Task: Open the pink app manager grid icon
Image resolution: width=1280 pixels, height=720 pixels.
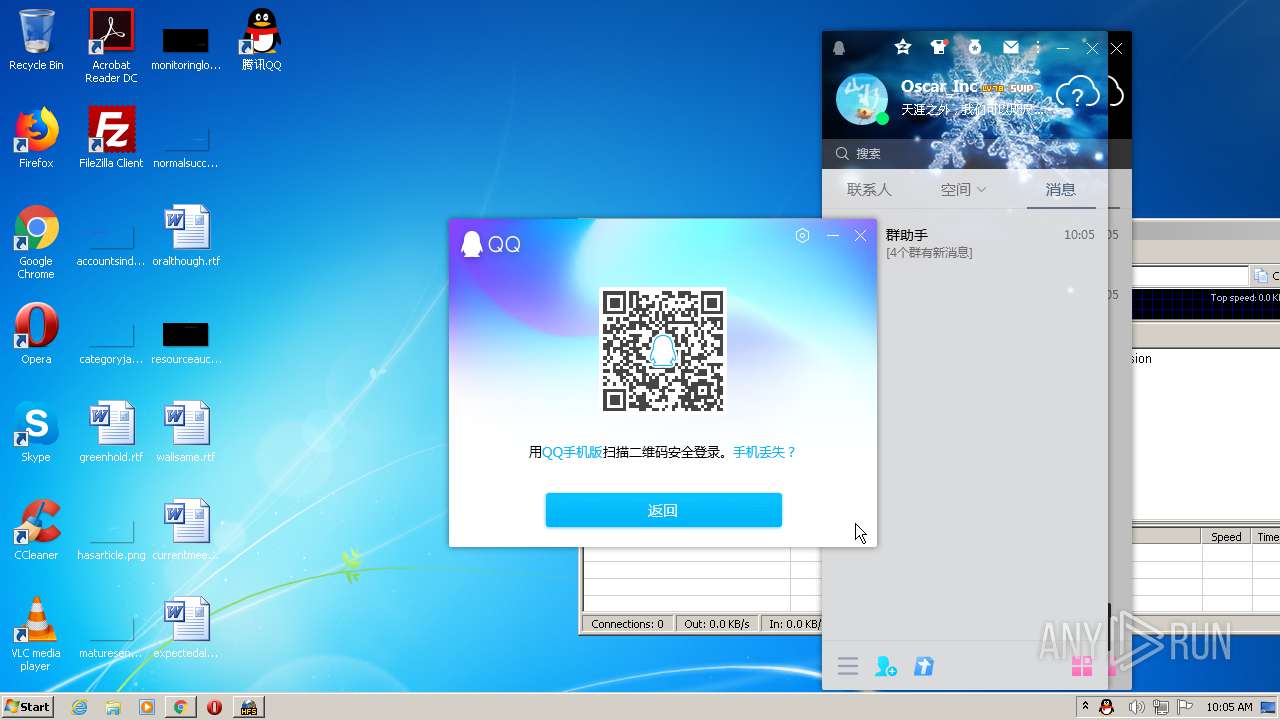Action: 1081,666
